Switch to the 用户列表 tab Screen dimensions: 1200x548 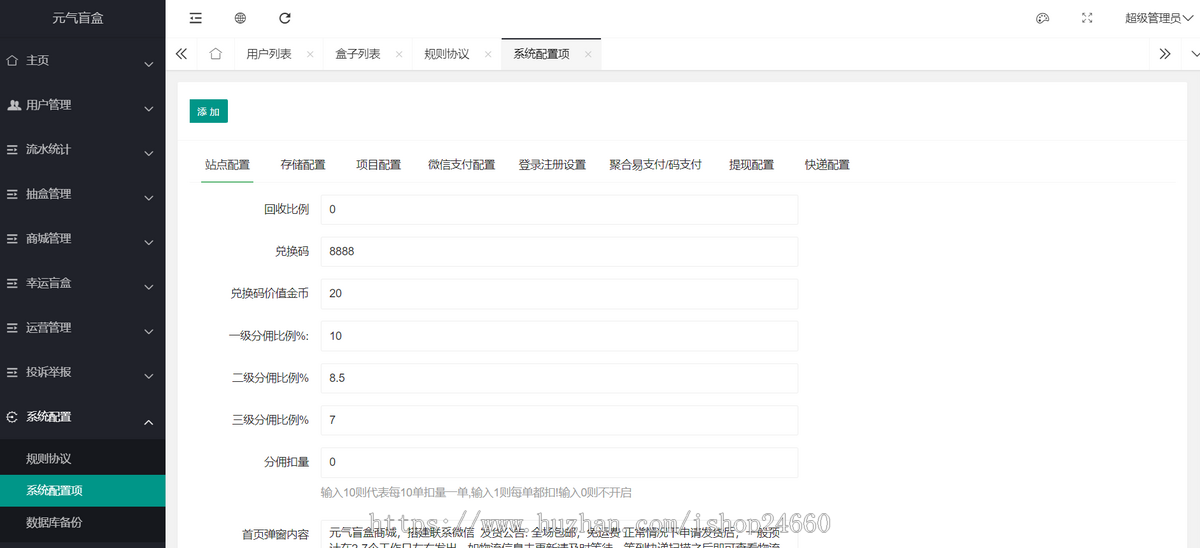pos(269,54)
